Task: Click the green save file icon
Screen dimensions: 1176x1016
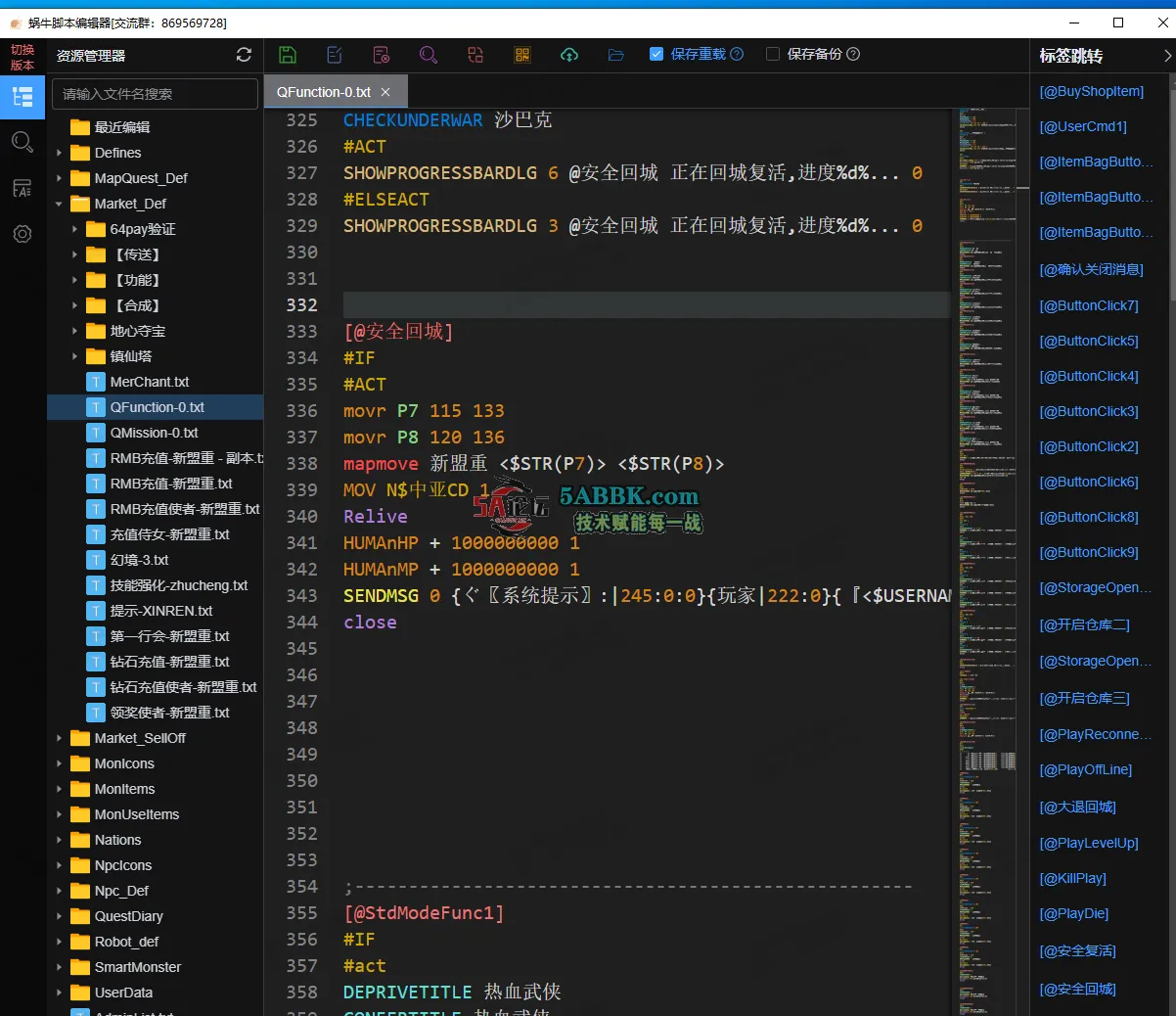Action: pos(288,55)
